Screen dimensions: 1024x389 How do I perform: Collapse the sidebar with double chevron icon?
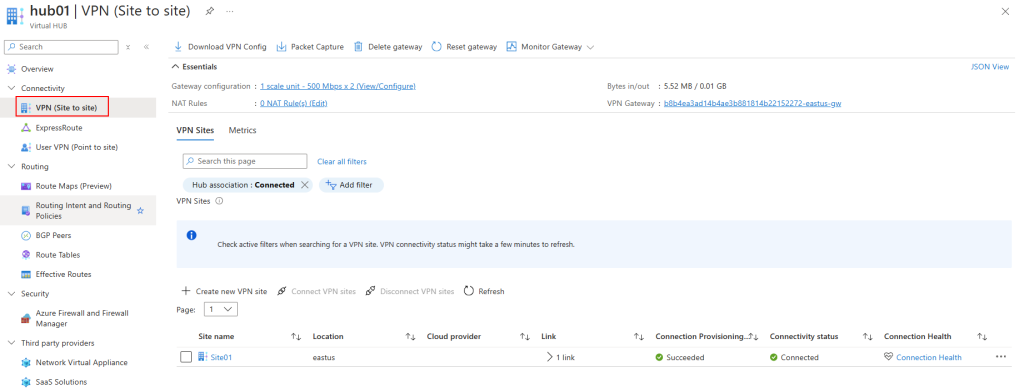[146, 47]
